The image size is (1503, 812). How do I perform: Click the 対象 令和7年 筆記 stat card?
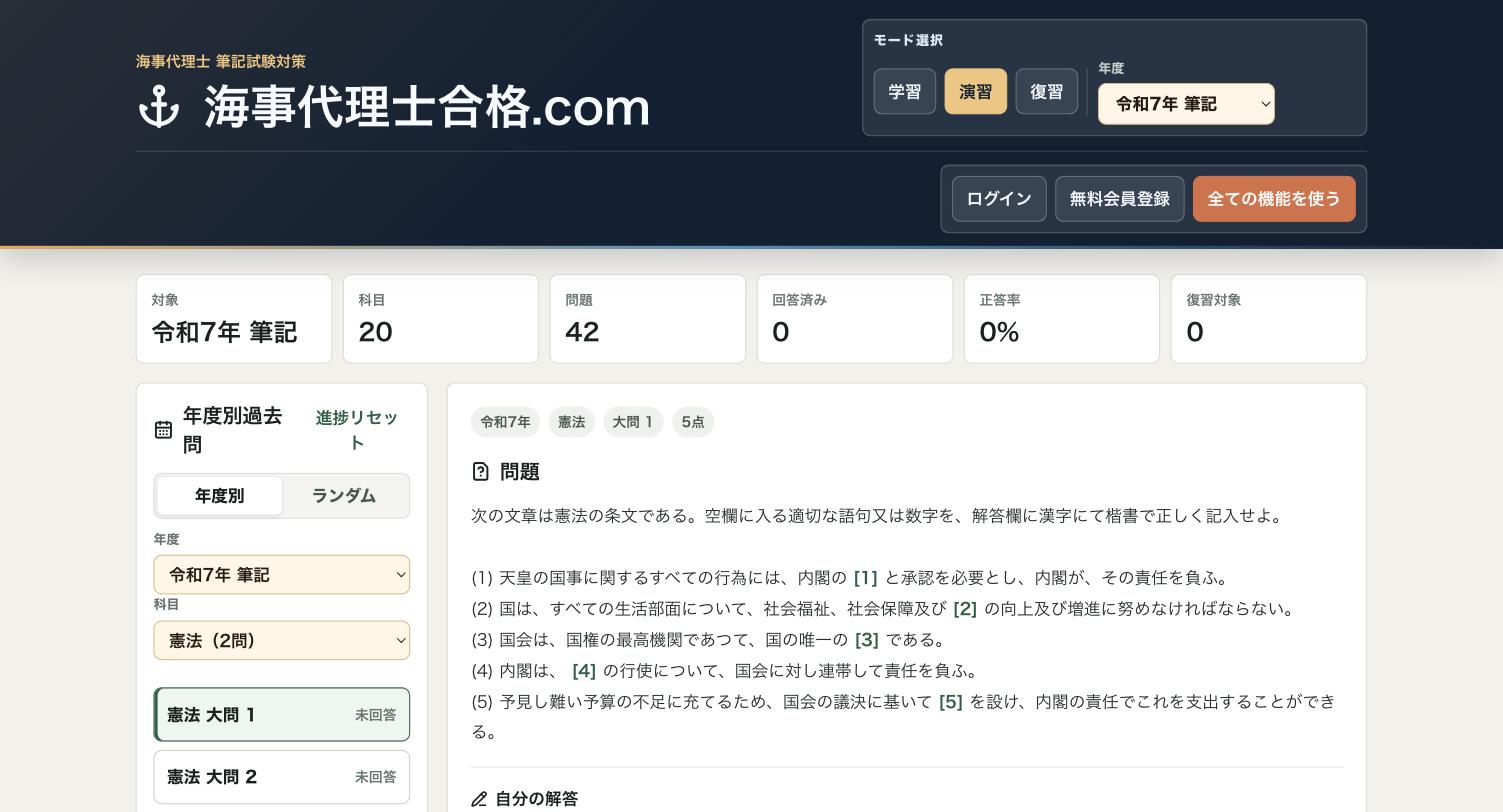pyautogui.click(x=234, y=319)
